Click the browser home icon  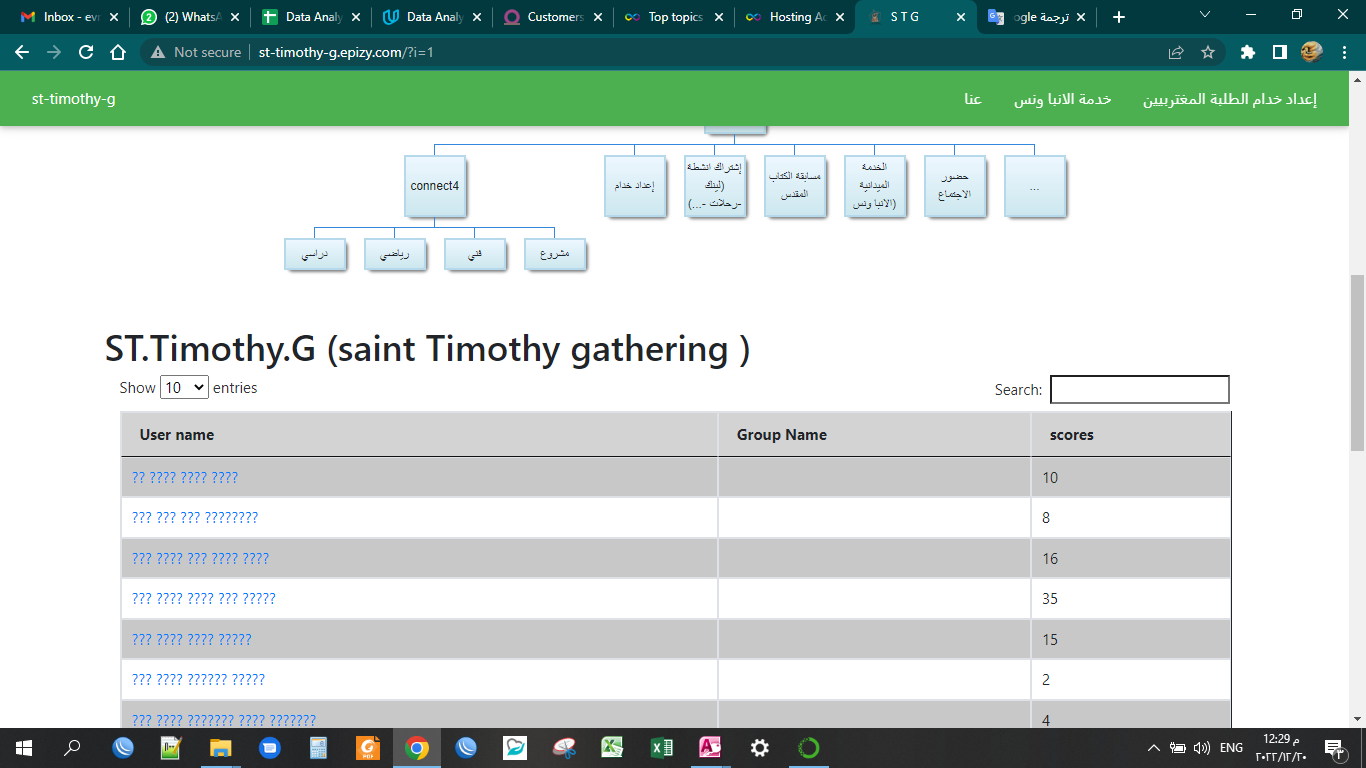[x=118, y=52]
